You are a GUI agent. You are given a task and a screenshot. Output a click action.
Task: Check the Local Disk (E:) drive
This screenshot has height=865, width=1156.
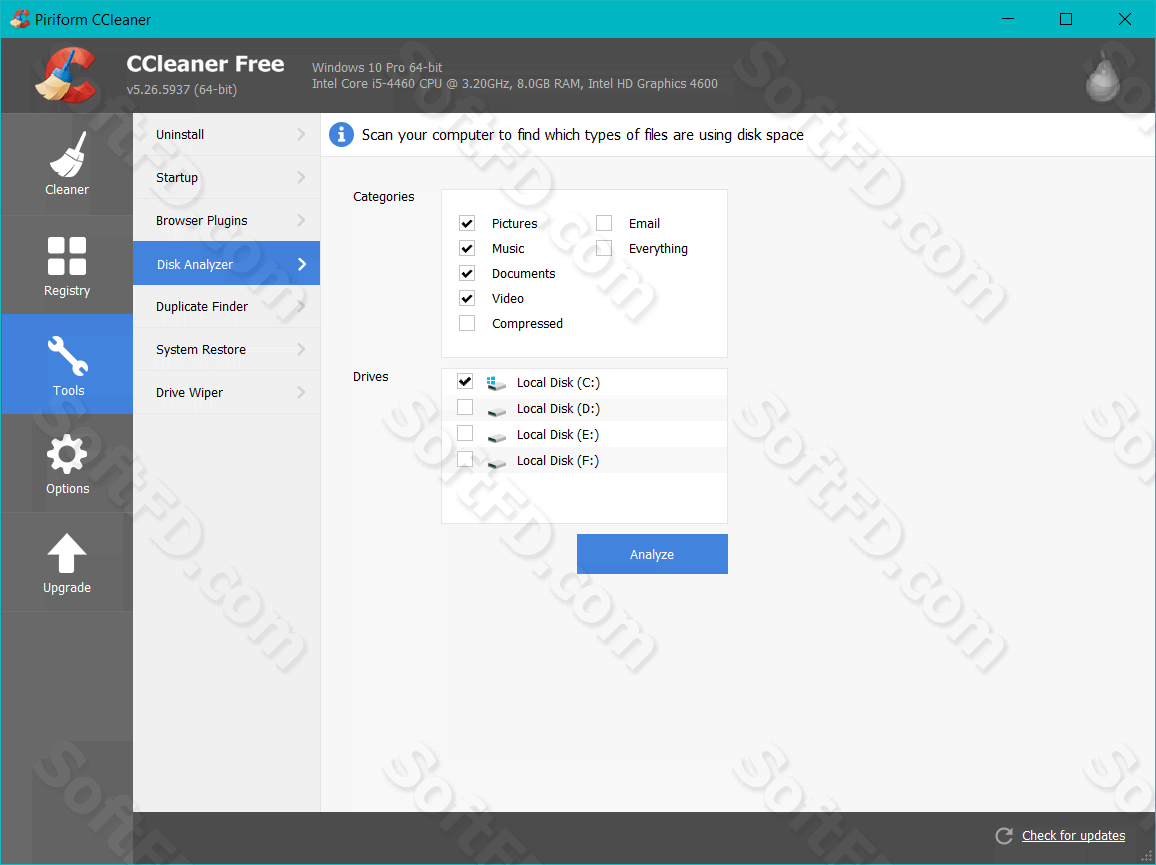tap(464, 433)
